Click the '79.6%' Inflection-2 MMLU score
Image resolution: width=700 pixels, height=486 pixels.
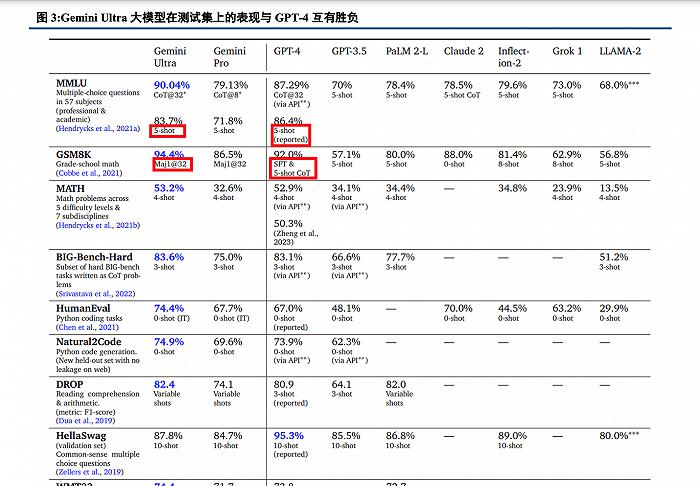click(x=512, y=85)
